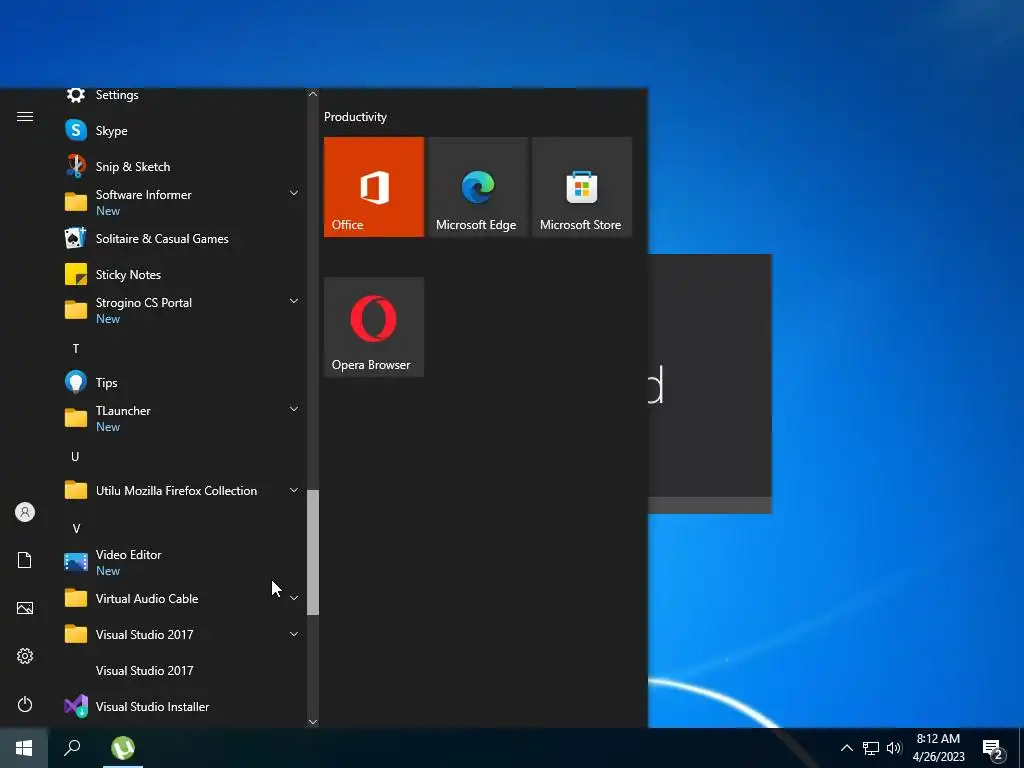Open the Action Center notifications icon
Screen dimensions: 1024x768
tap(993, 749)
